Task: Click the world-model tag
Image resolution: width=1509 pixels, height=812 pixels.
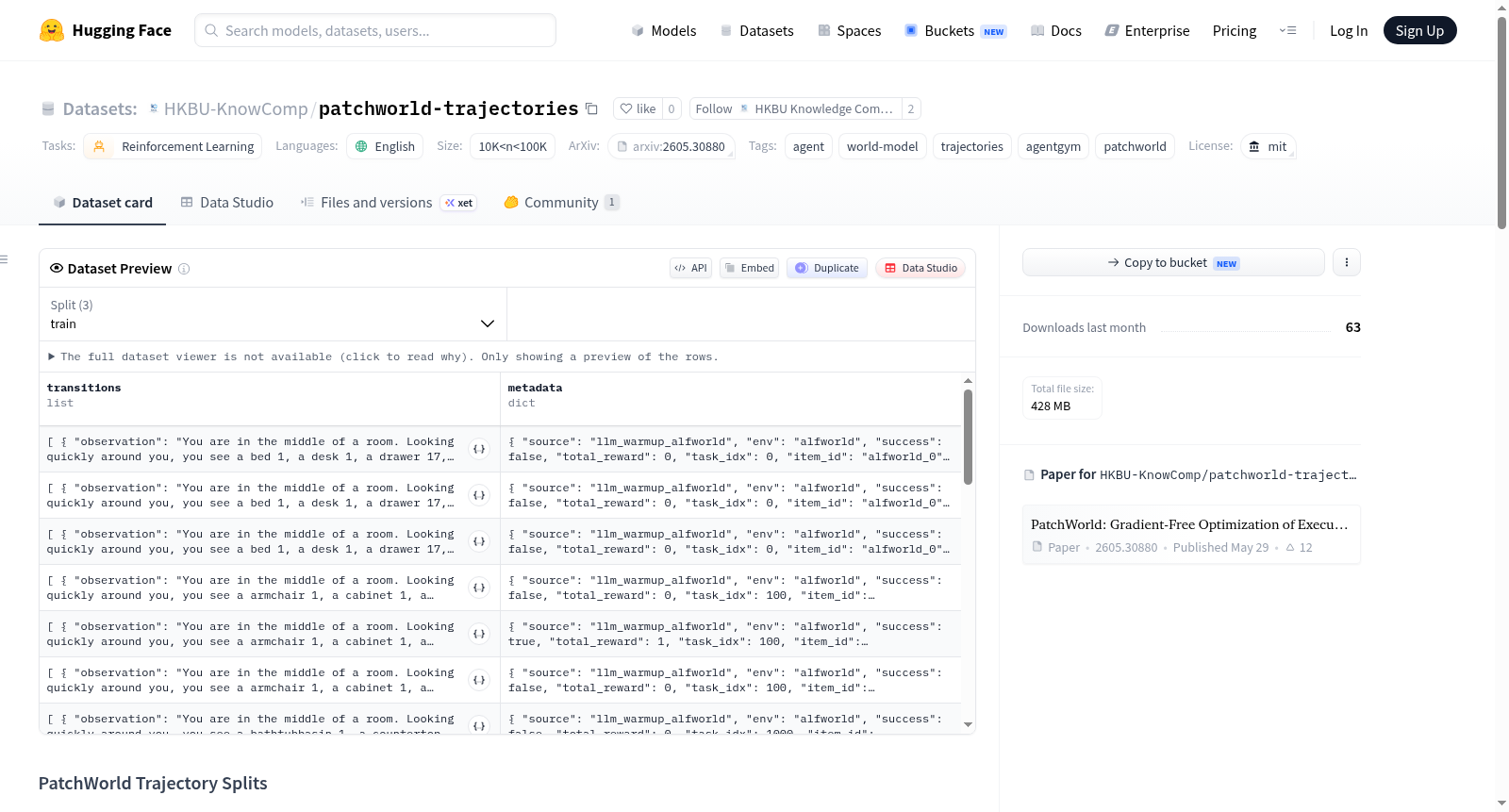Action: pyautogui.click(x=883, y=146)
